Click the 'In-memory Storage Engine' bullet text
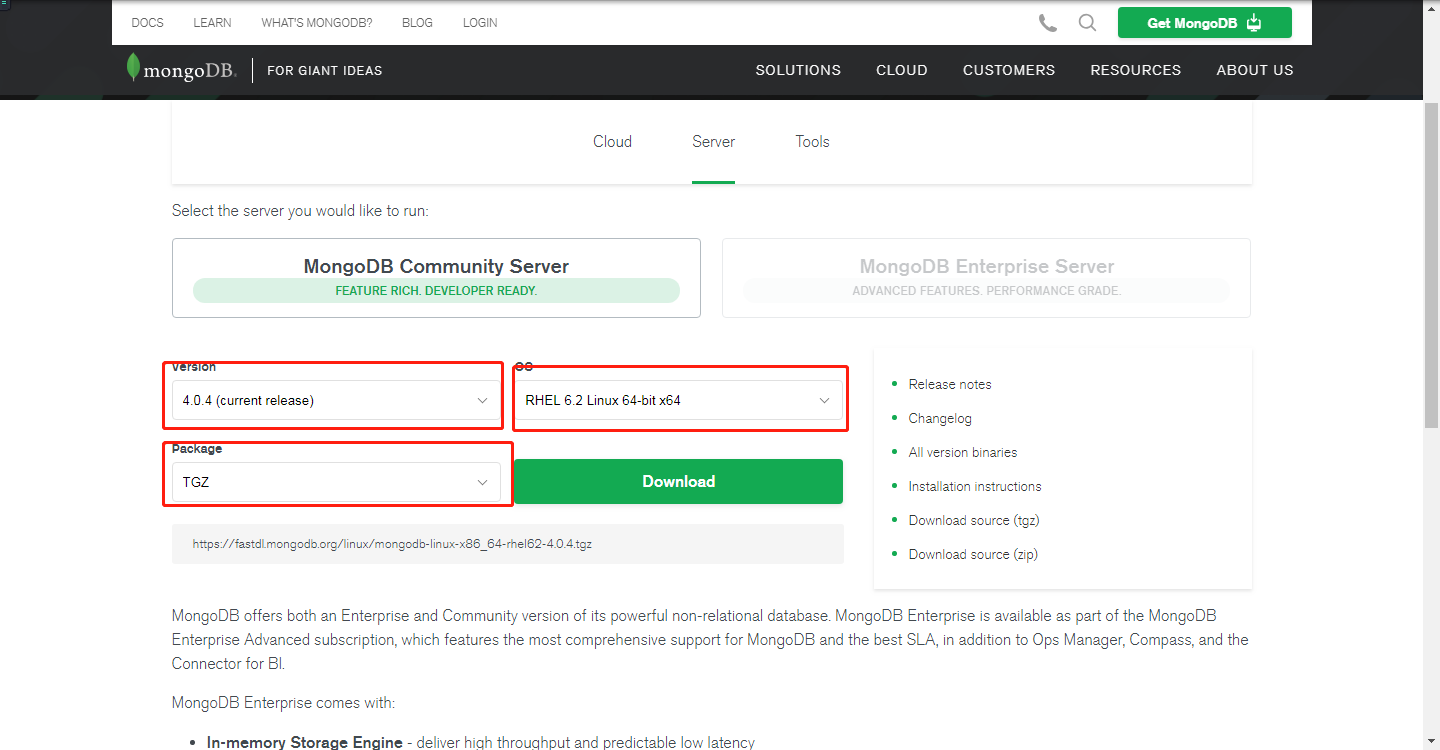Viewport: 1440px width, 750px height. (305, 742)
